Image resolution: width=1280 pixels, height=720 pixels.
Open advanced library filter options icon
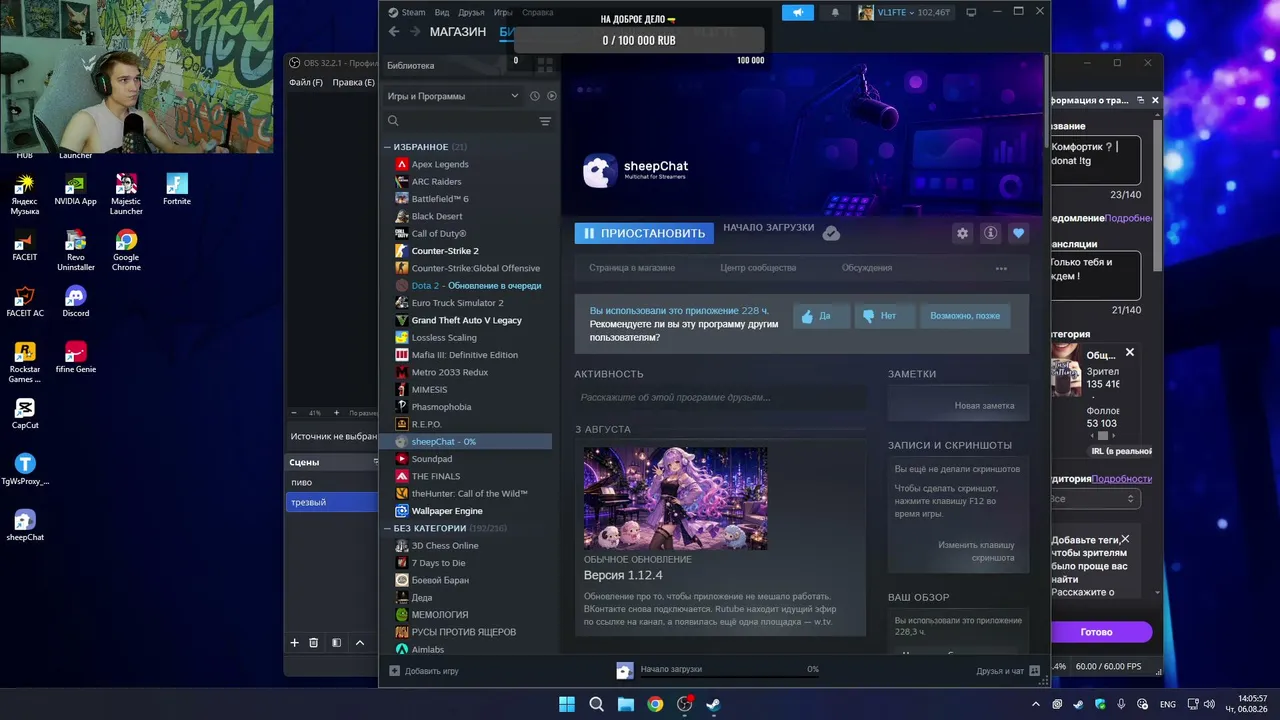(x=545, y=121)
